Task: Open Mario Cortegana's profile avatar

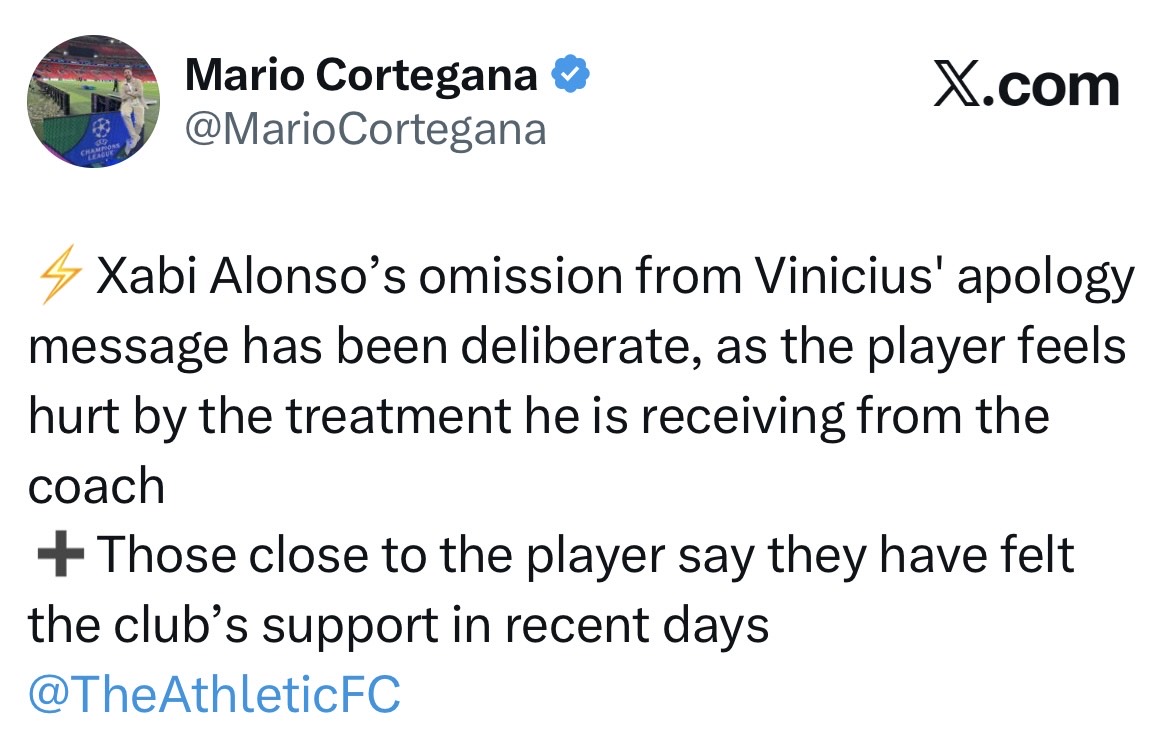Action: [93, 101]
